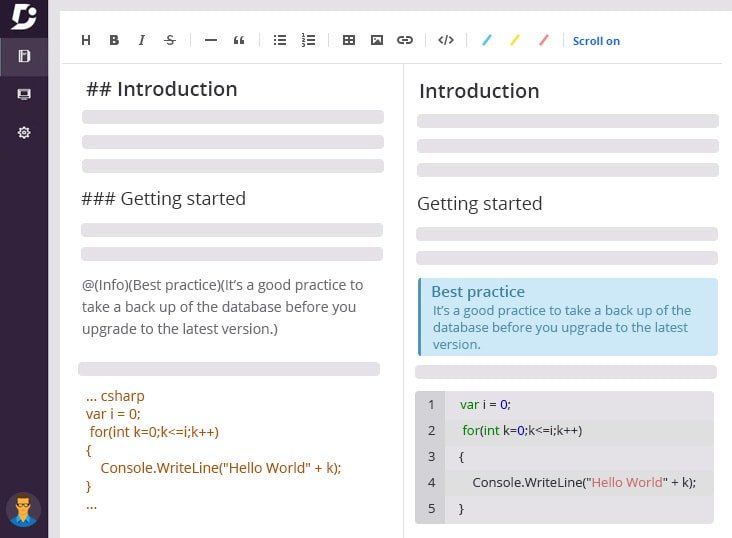Click the 'var i = 0;' line in the editor
Image resolution: width=732 pixels, height=538 pixels.
[x=113, y=414]
